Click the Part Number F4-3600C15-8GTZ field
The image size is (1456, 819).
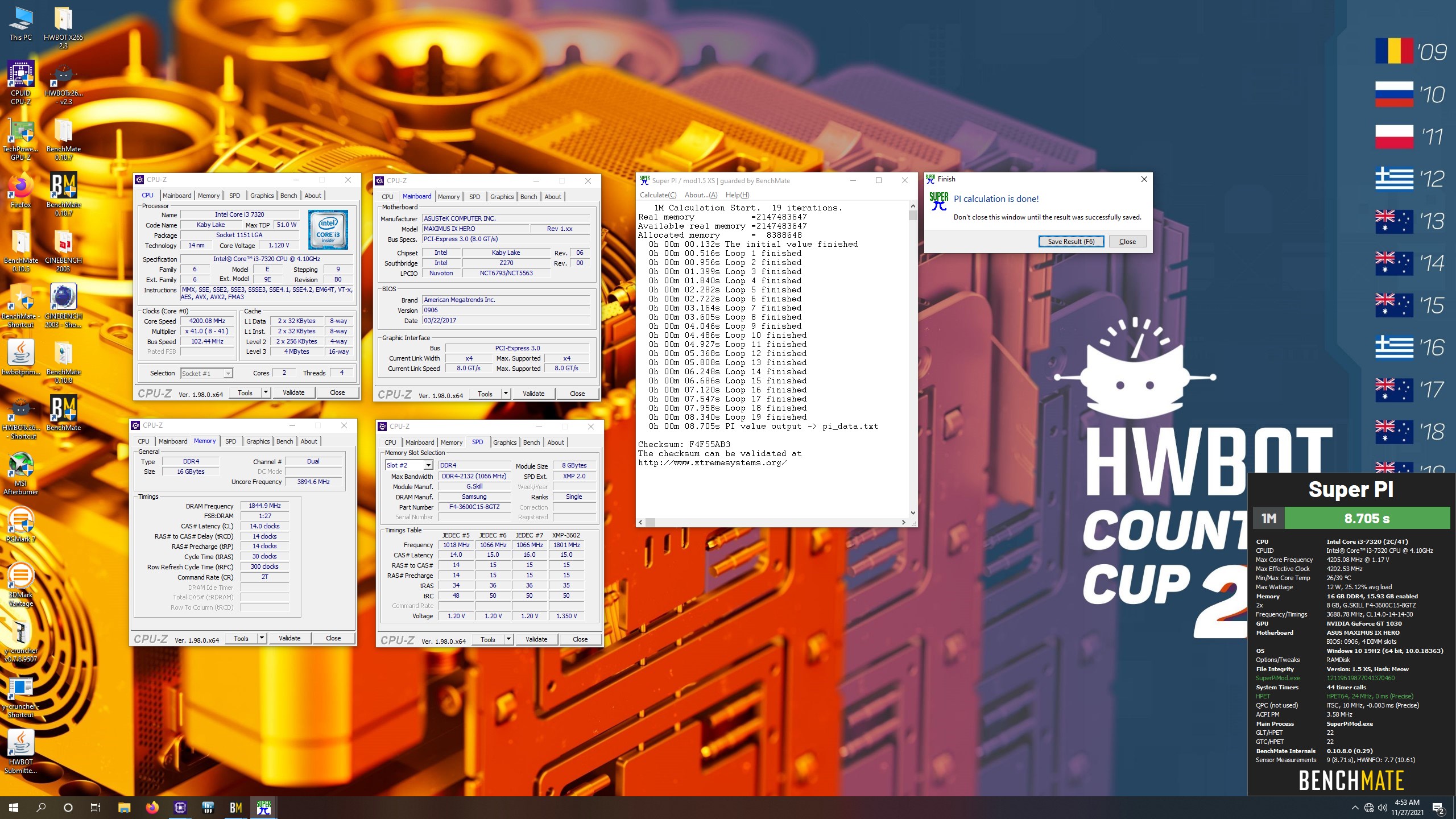click(474, 507)
